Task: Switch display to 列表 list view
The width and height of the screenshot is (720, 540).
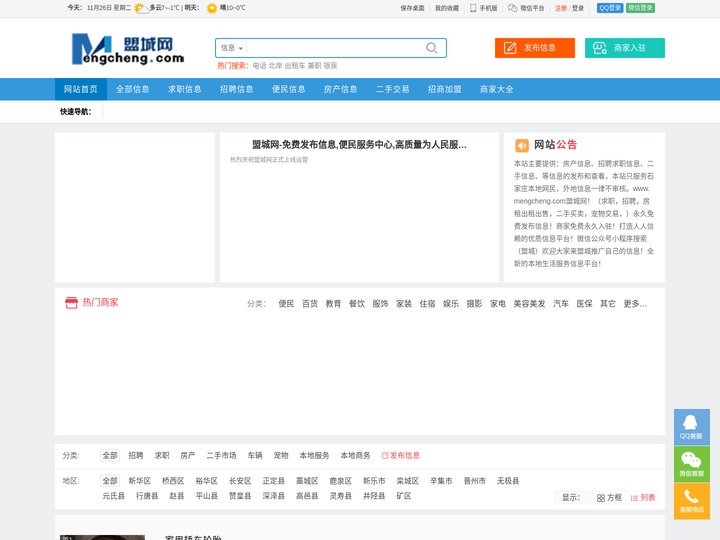Action: (x=643, y=498)
